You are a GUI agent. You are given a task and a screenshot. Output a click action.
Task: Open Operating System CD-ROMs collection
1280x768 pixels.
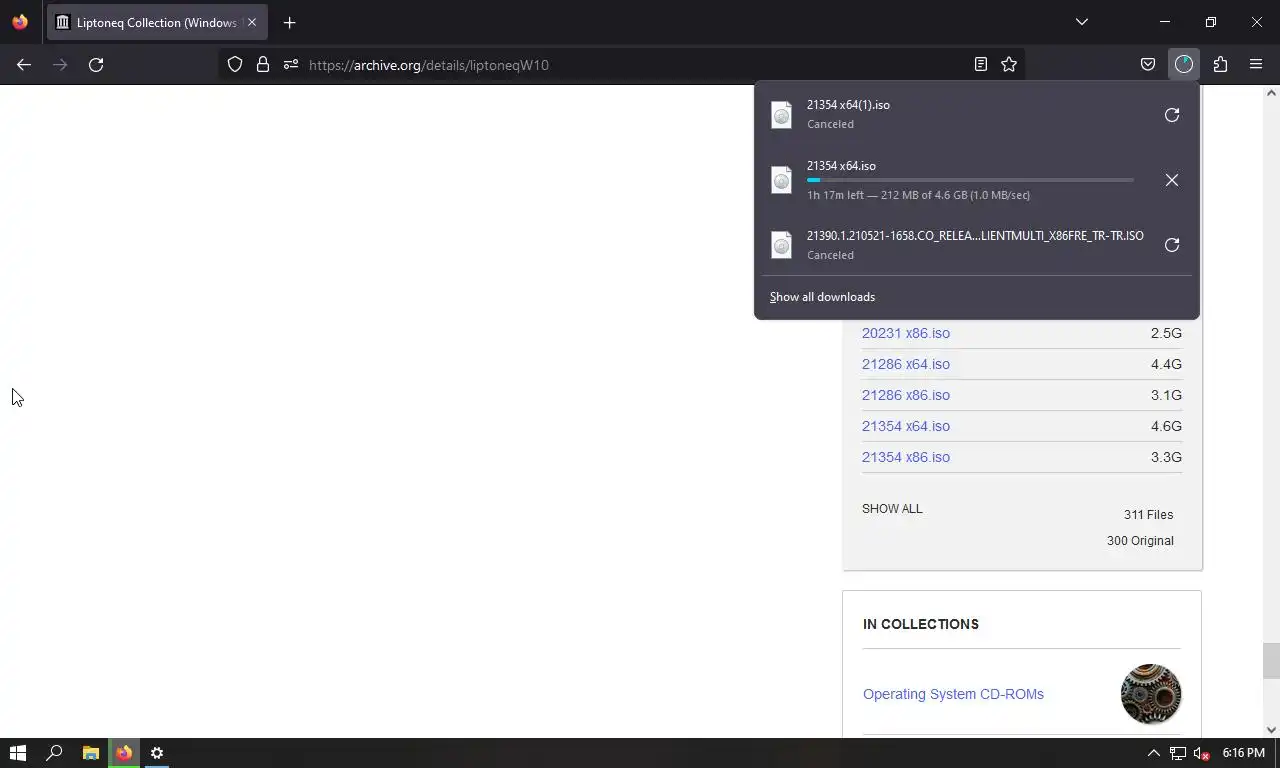click(953, 694)
